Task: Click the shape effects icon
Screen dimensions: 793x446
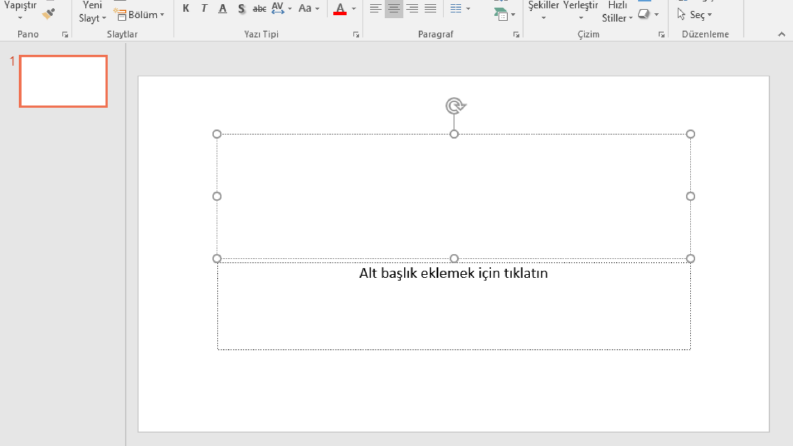Action: click(644, 15)
